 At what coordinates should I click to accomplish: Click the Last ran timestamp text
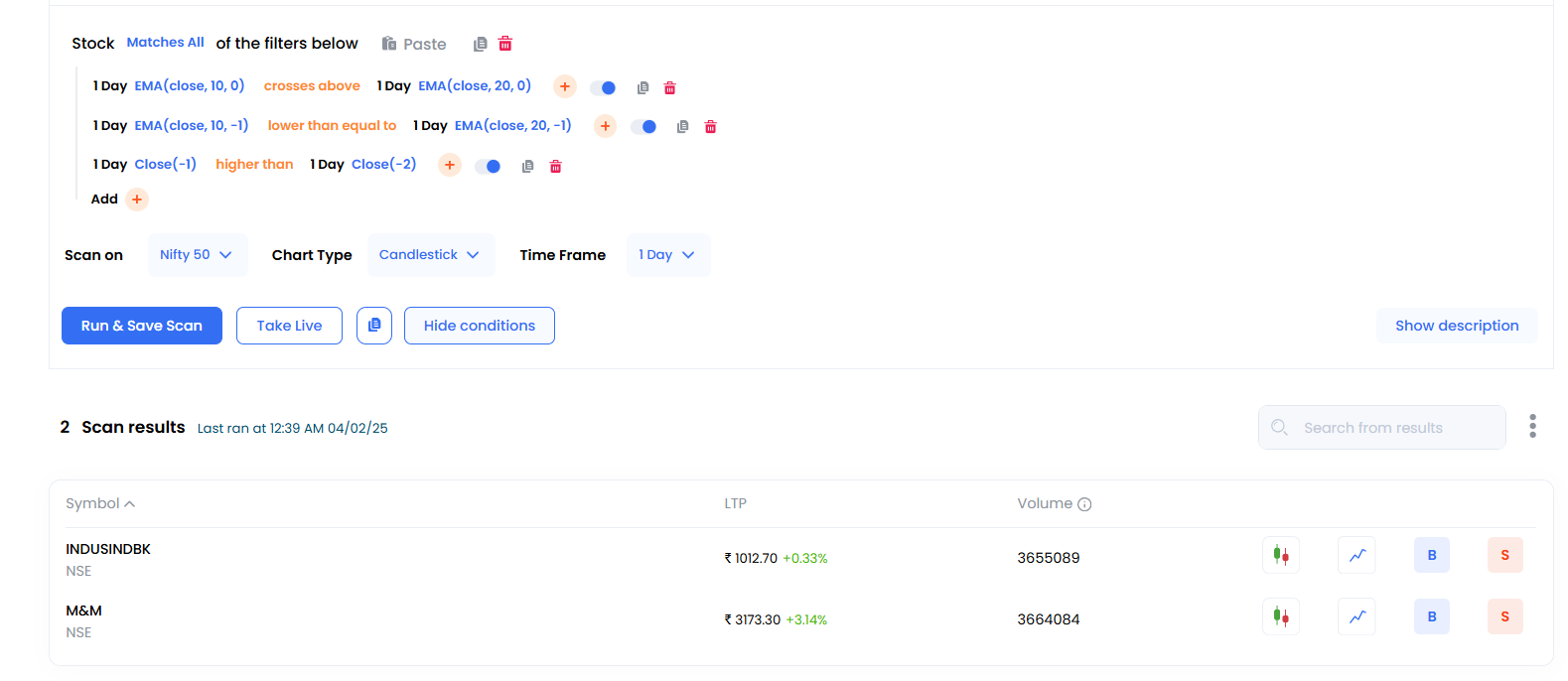(293, 429)
